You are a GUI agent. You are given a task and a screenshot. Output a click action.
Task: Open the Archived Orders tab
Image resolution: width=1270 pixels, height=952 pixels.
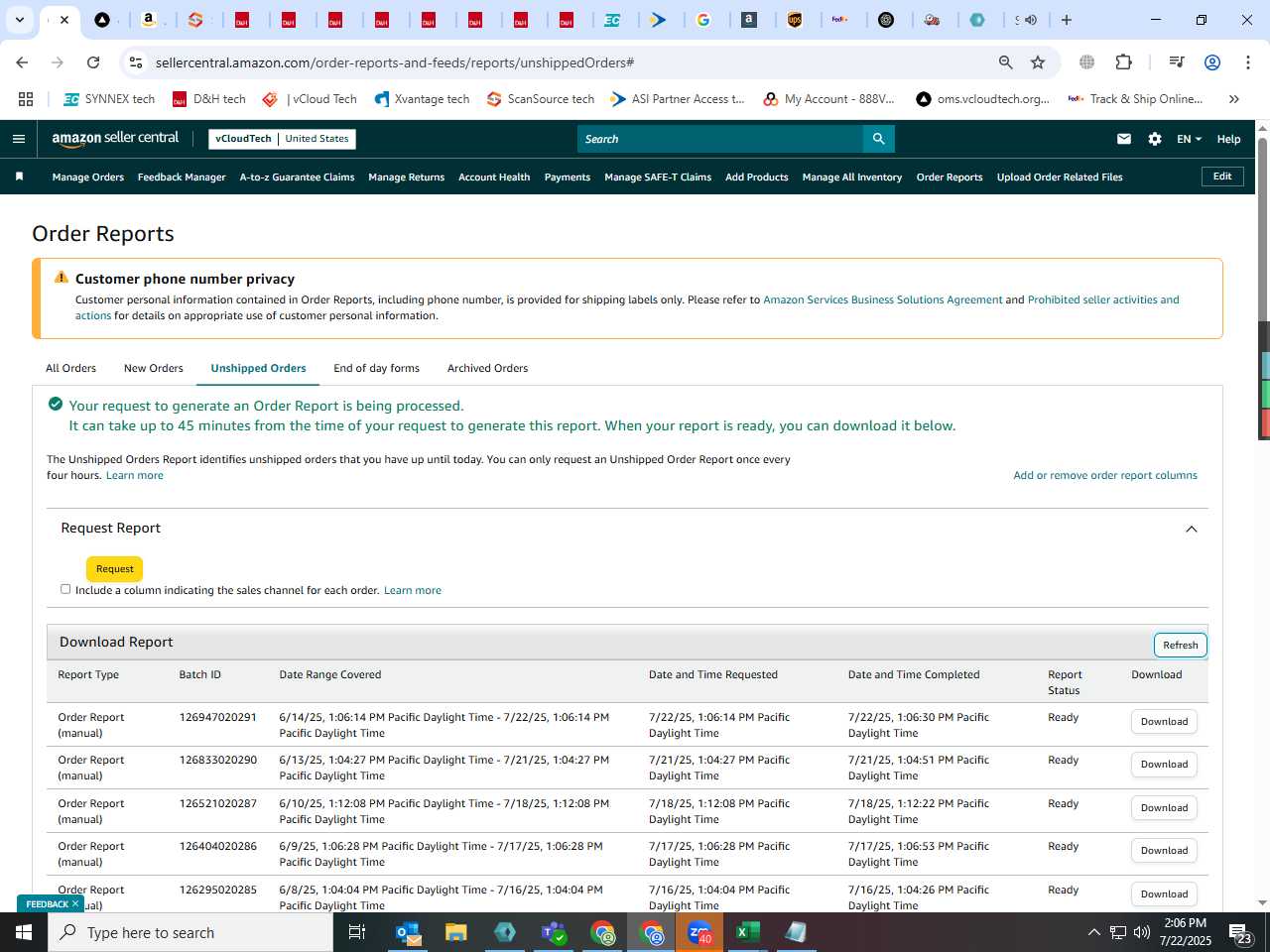tap(487, 368)
